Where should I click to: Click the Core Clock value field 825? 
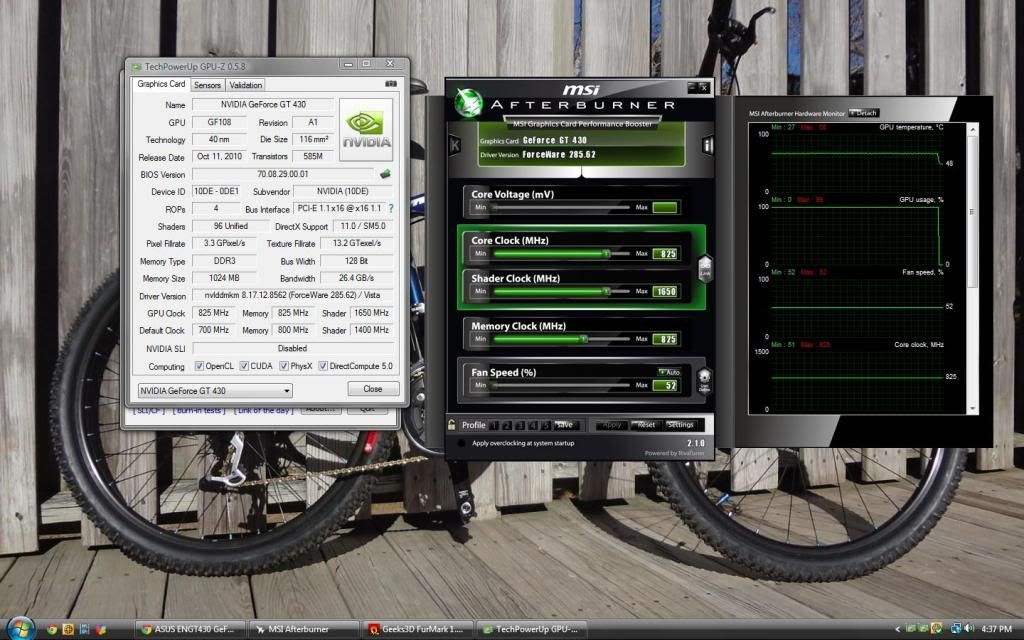666,253
